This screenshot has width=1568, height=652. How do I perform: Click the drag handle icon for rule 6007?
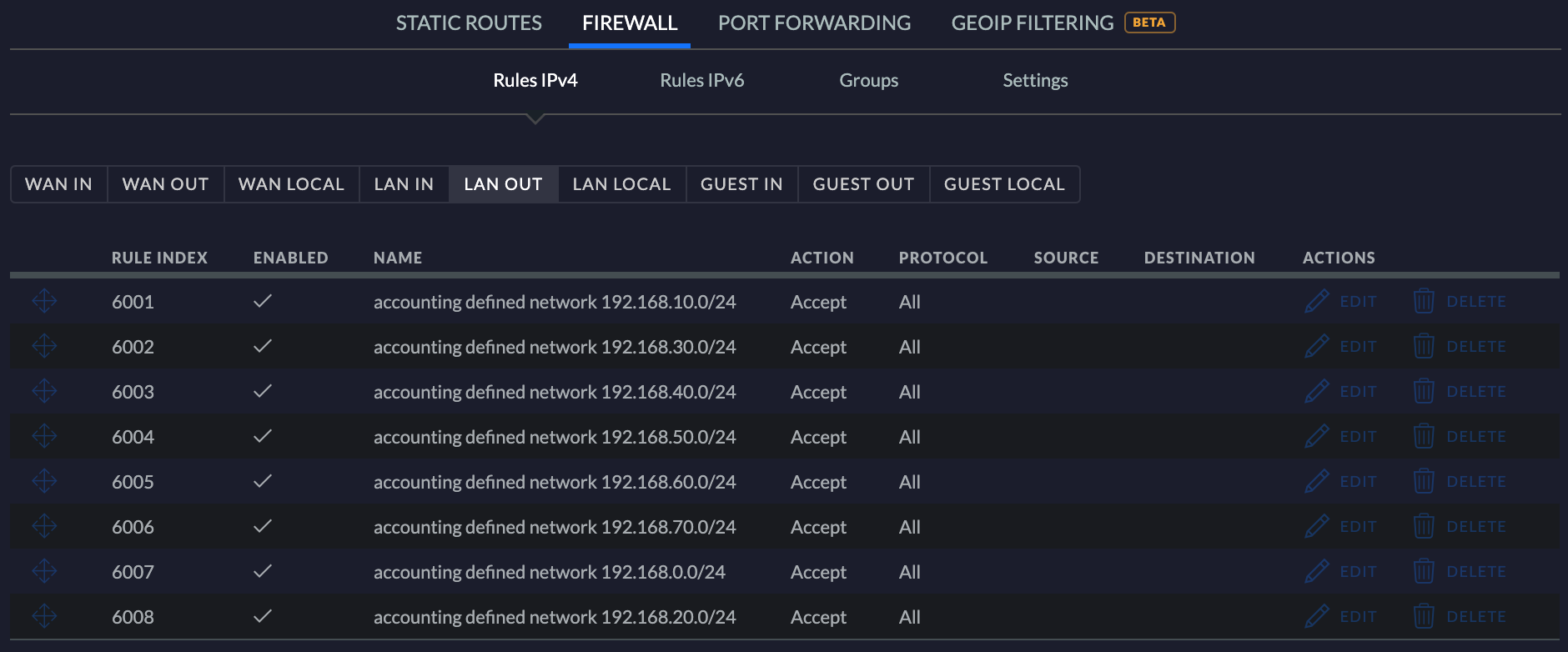[44, 571]
